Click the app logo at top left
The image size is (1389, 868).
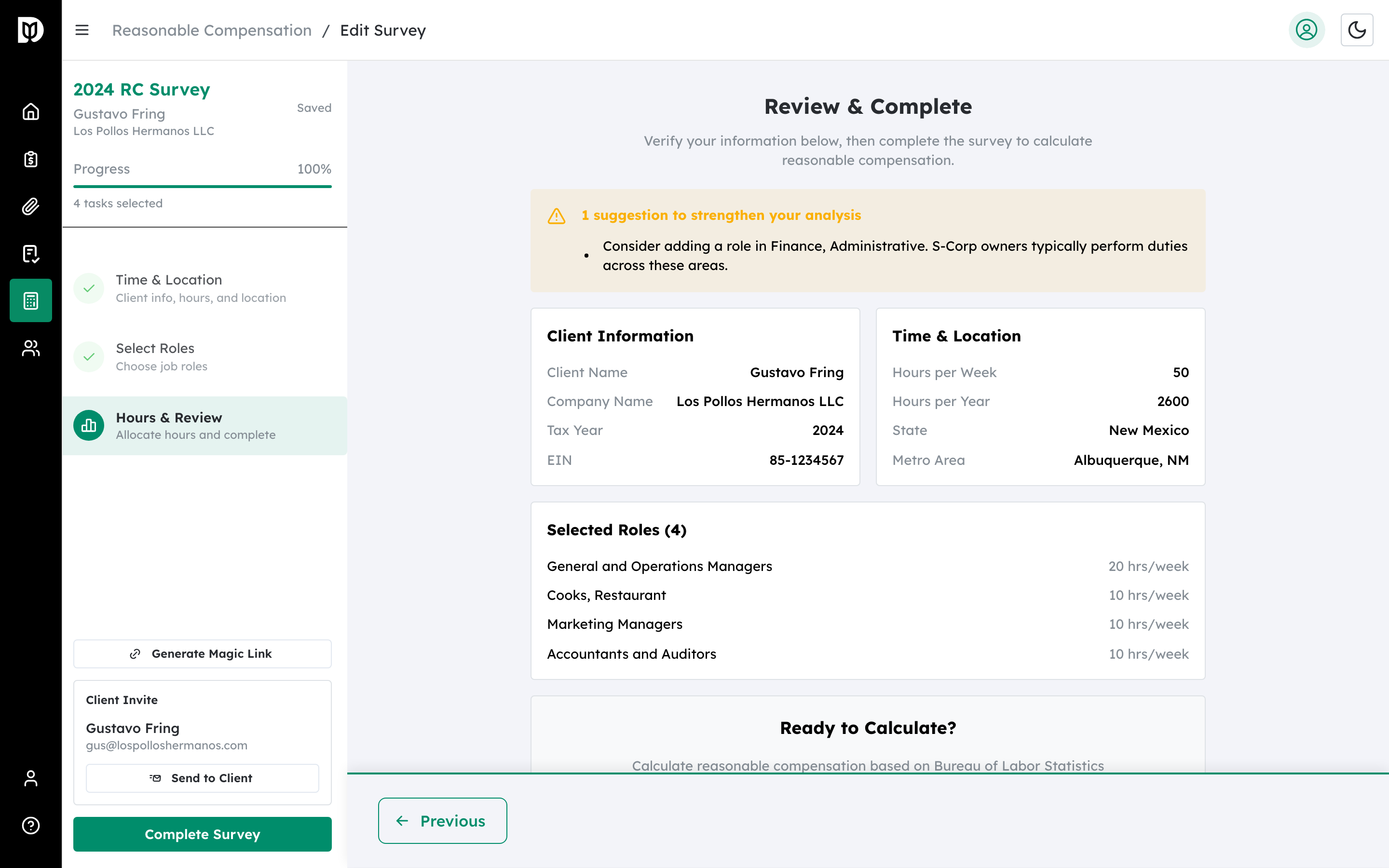30,30
